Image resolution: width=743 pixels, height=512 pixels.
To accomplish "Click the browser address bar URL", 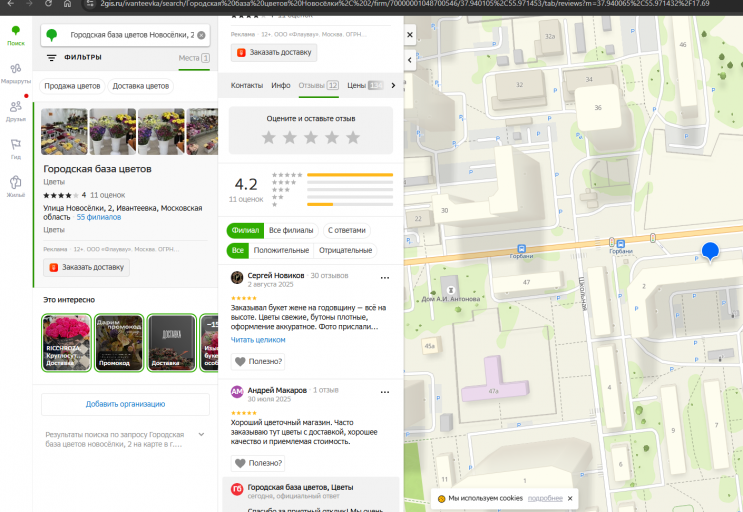I will pos(405,4).
